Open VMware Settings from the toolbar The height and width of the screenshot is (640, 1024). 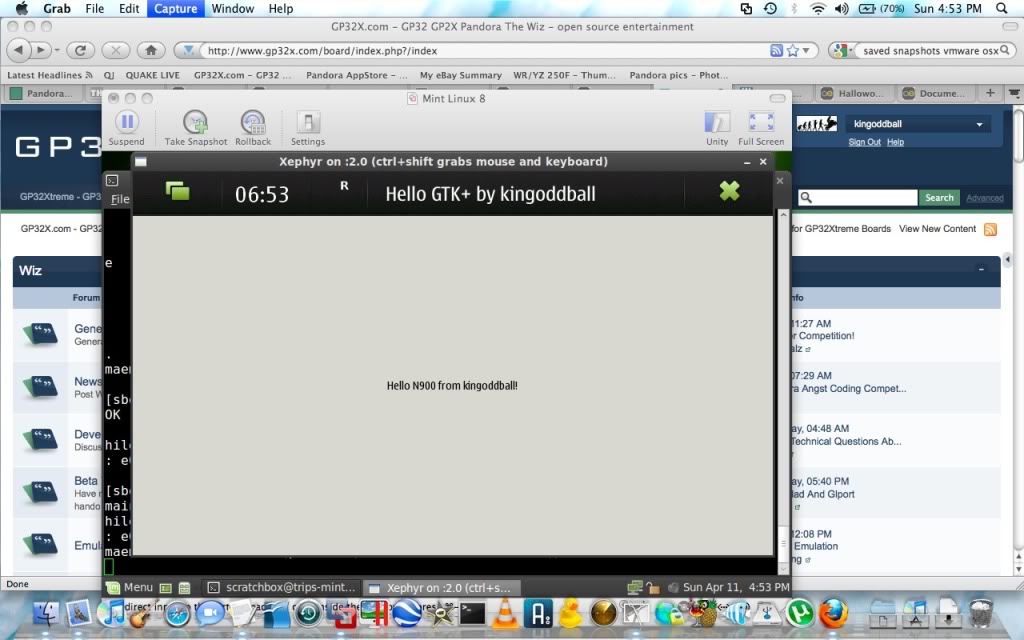coord(308,123)
